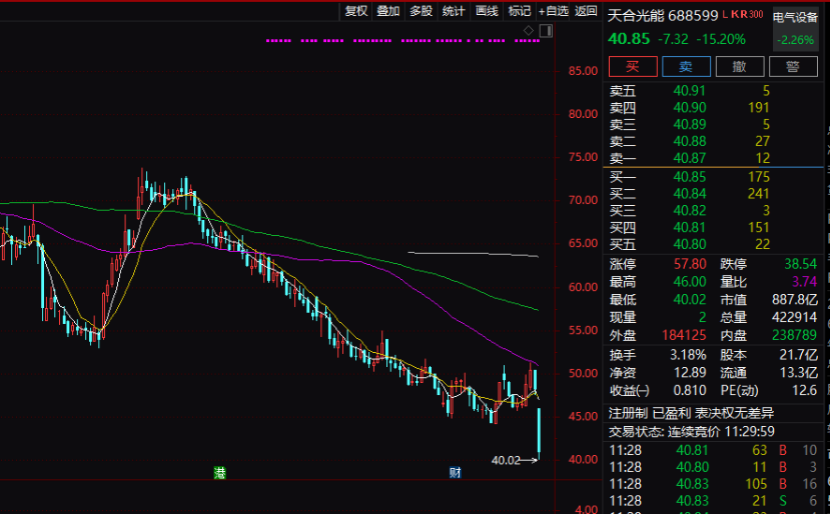Click the 撤 cancel order button
This screenshot has height=516, width=832.
coord(740,66)
